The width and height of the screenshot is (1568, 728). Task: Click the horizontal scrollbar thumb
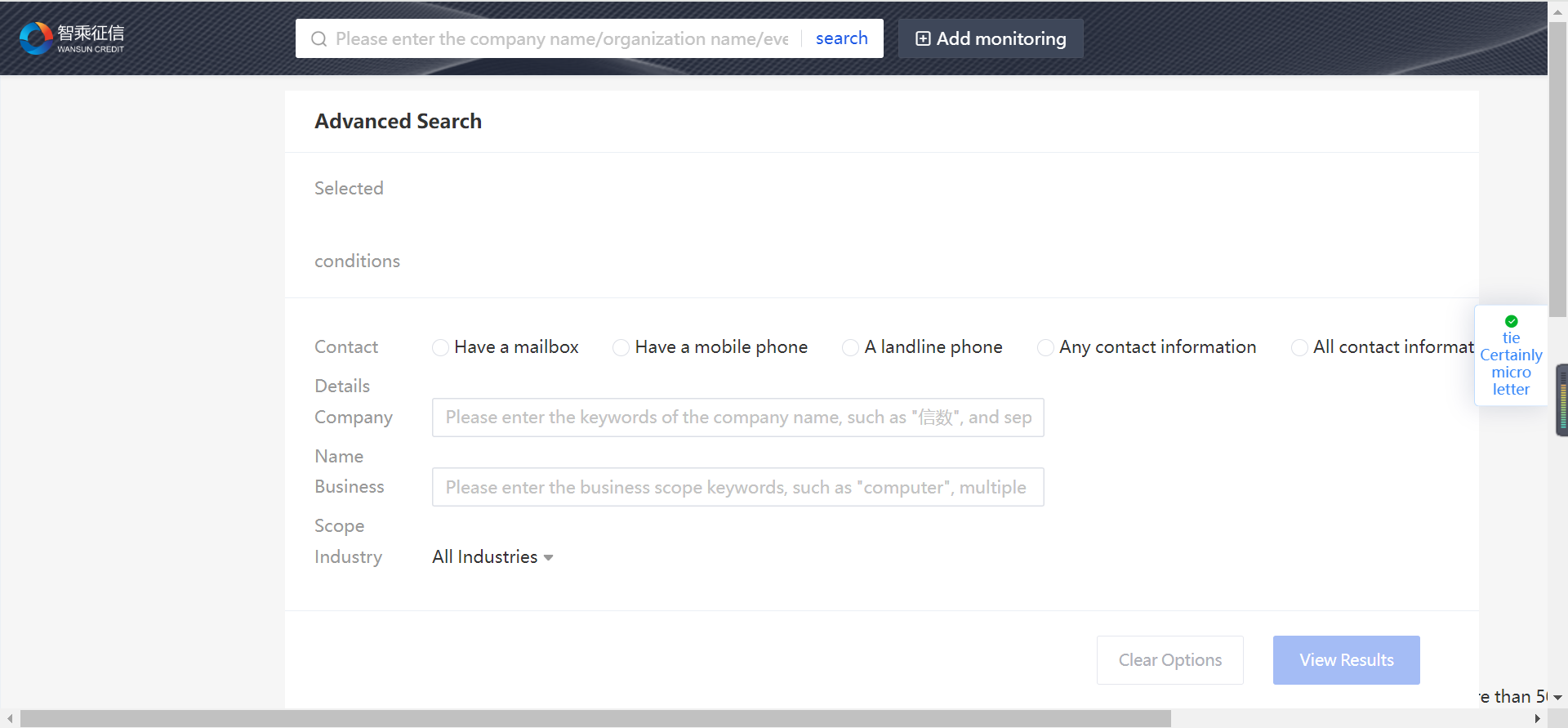[595, 719]
